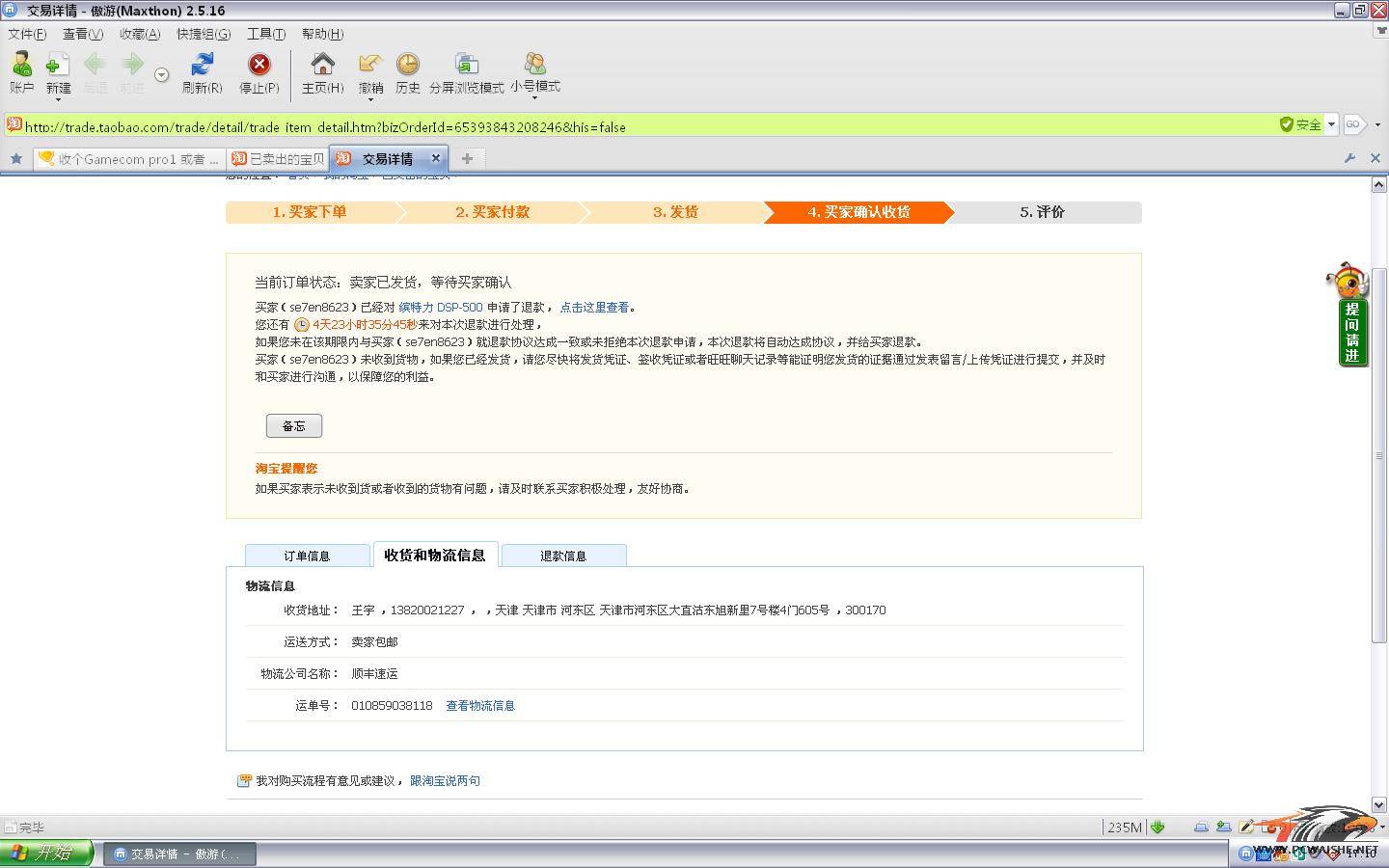The height and width of the screenshot is (868, 1389).
Task: Open the dropdown arrow under 新建
Action: click(58, 99)
